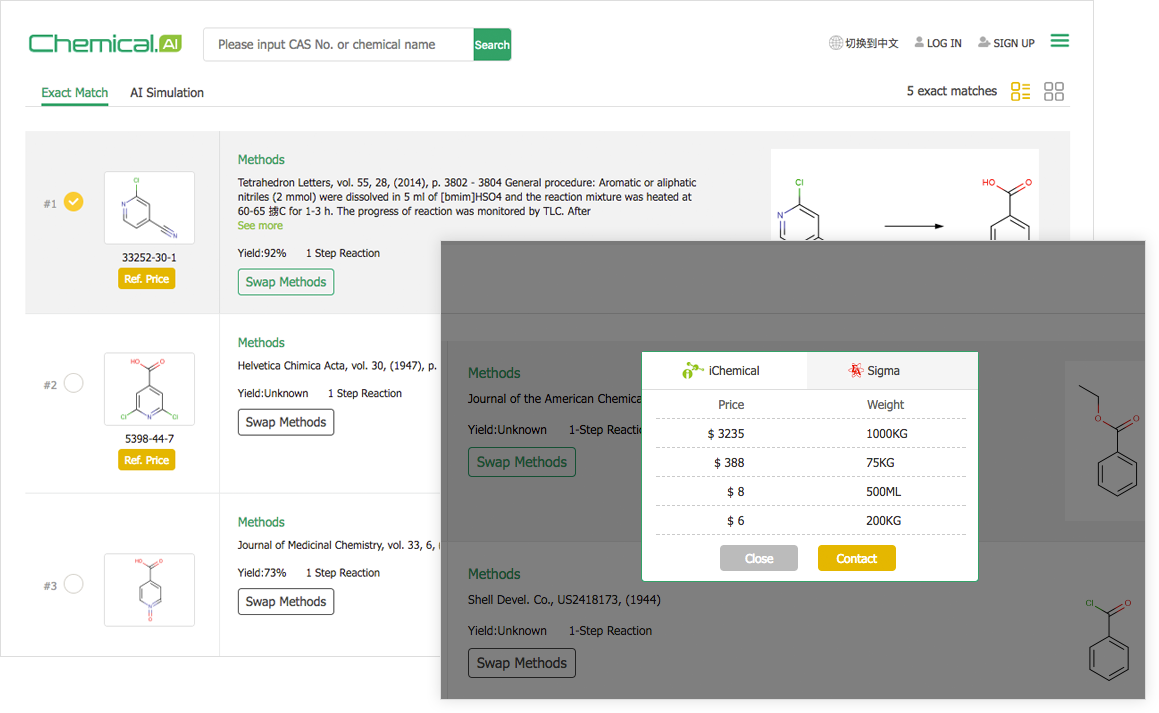
Task: Open structure thumbnail for 5398-44-7
Action: pyautogui.click(x=149, y=389)
